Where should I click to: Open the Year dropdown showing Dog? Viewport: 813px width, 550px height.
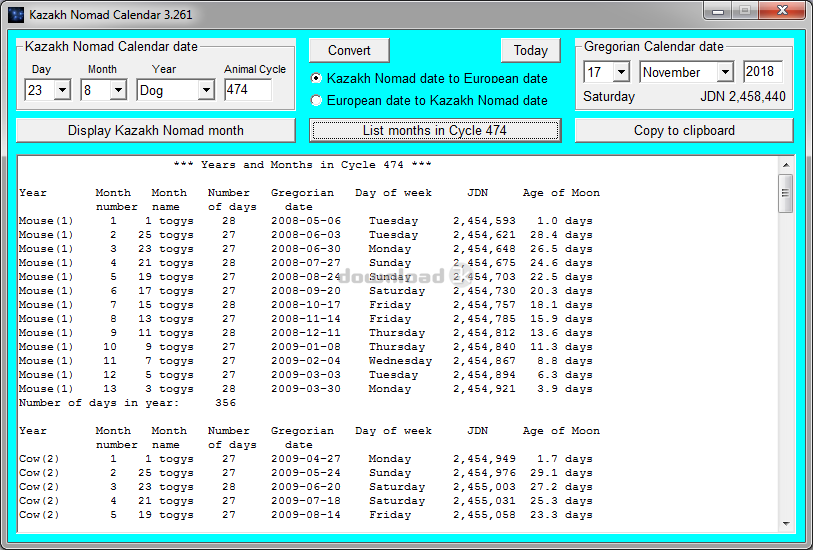coord(206,90)
